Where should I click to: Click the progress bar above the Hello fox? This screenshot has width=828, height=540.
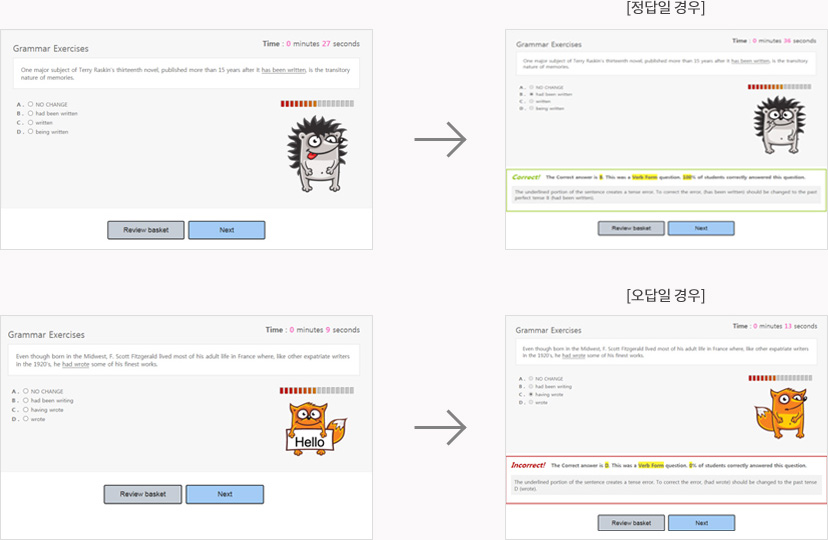tap(315, 391)
